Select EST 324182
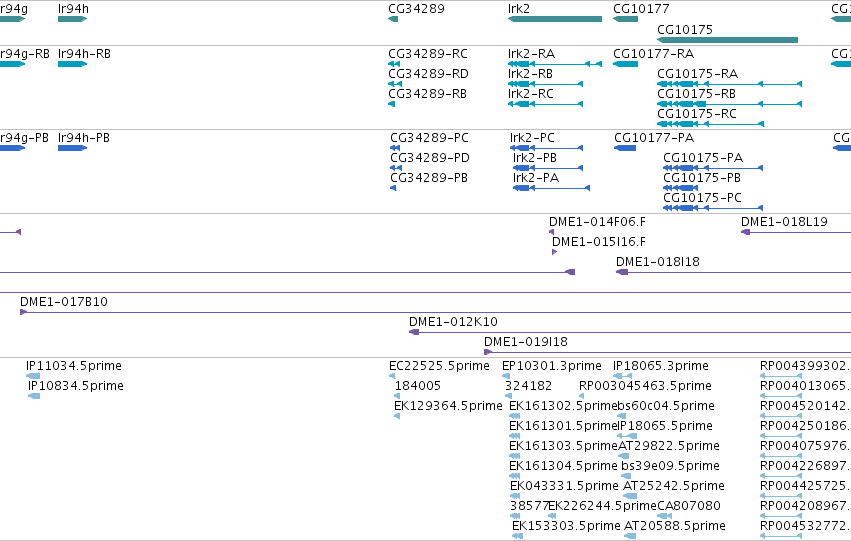The width and height of the screenshot is (851, 541). pos(529,386)
